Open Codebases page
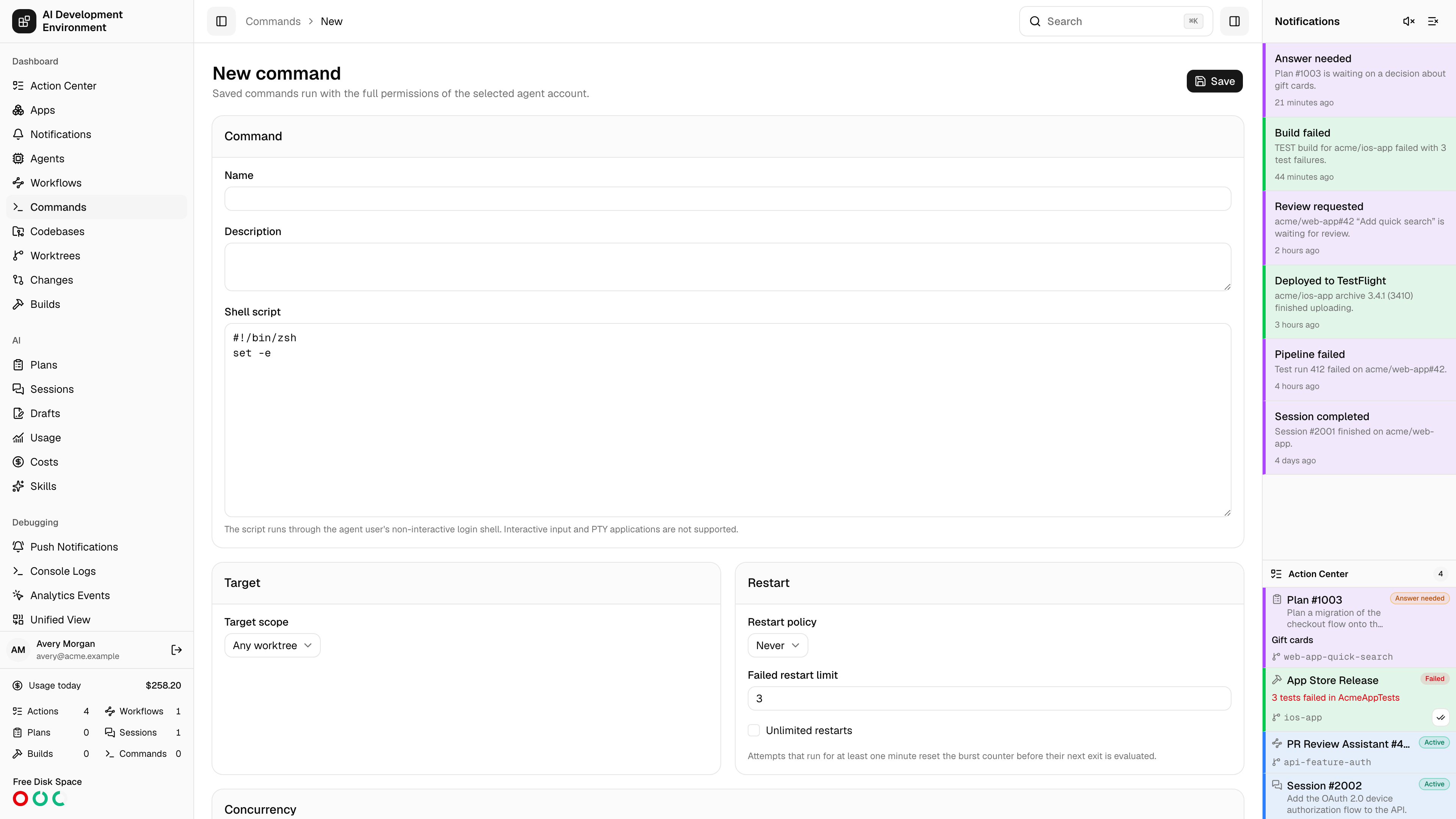The height and width of the screenshot is (819, 1456). point(97,232)
